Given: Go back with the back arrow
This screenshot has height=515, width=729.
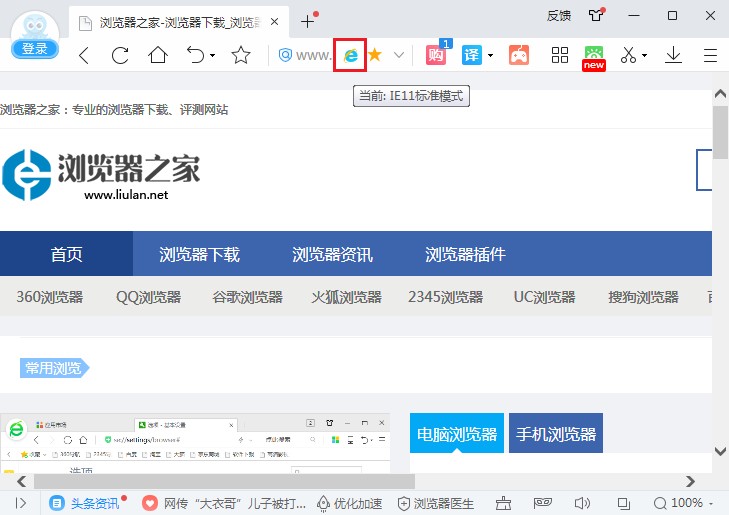Looking at the screenshot, I should pyautogui.click(x=84, y=55).
